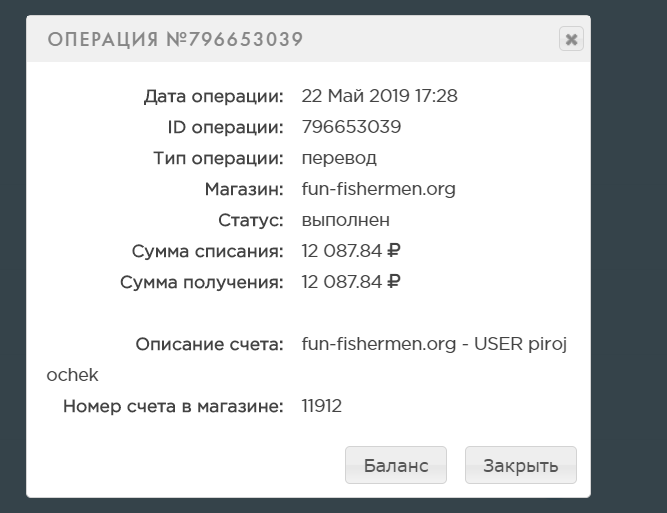Click the Тип операции value перевод

[x=339, y=158]
